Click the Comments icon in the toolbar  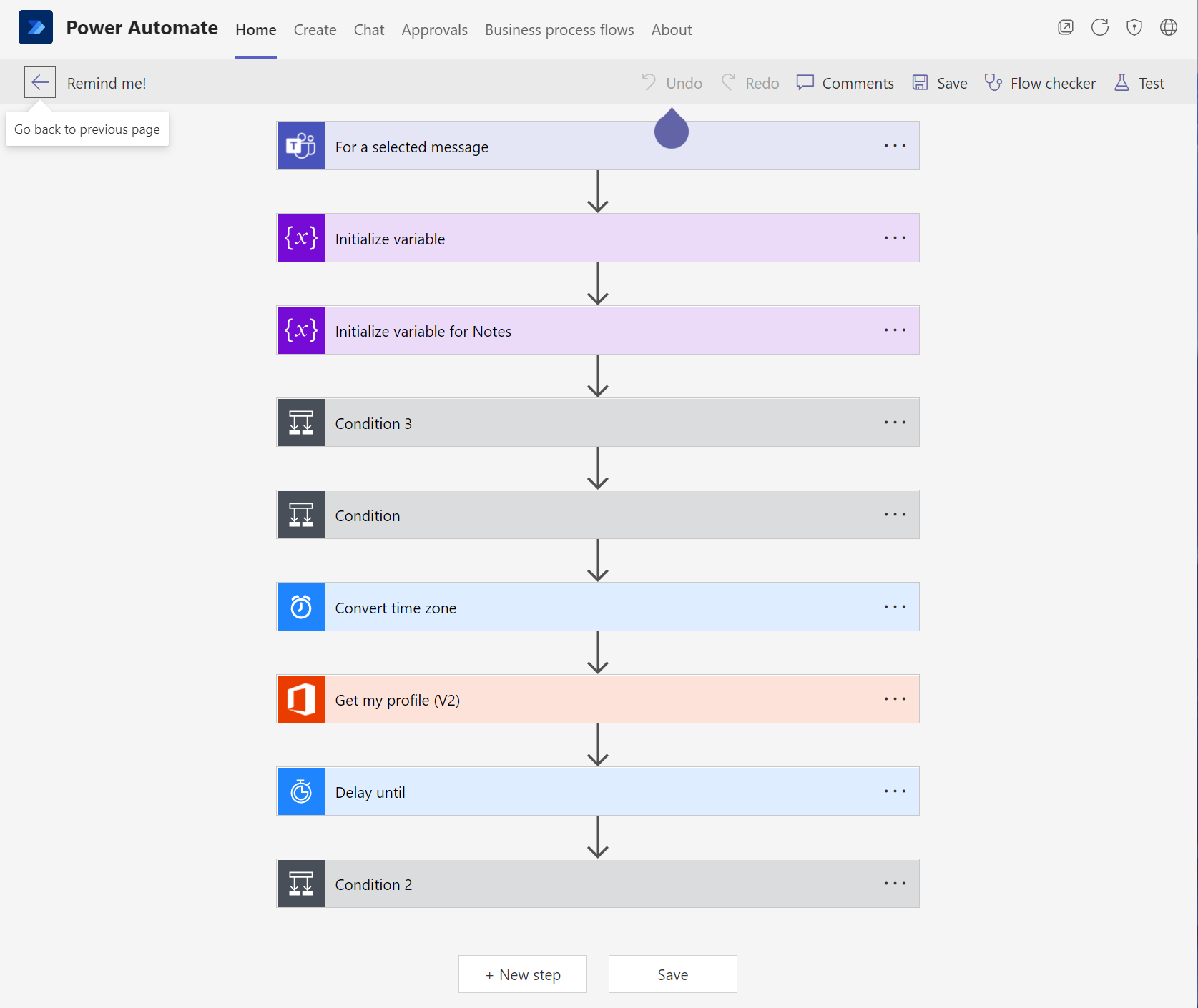tap(805, 82)
